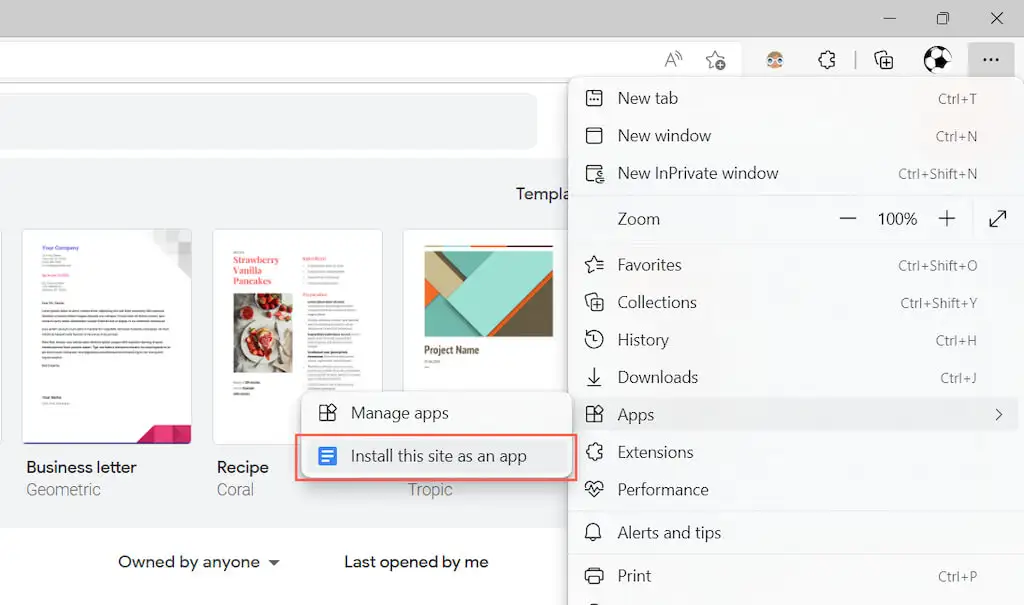The image size is (1024, 605).
Task: Open the Business letter template thumbnail
Action: [106, 336]
